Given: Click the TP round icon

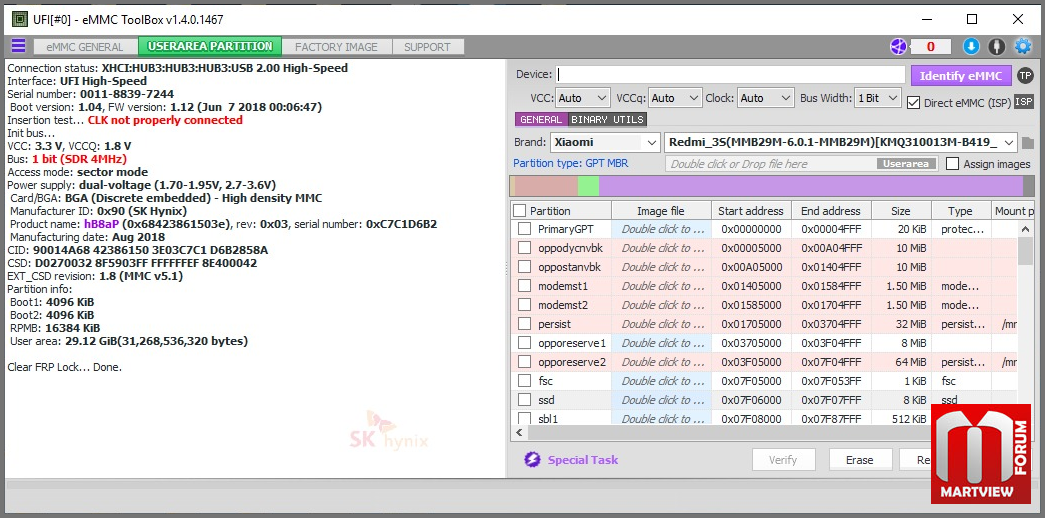Looking at the screenshot, I should [1025, 75].
